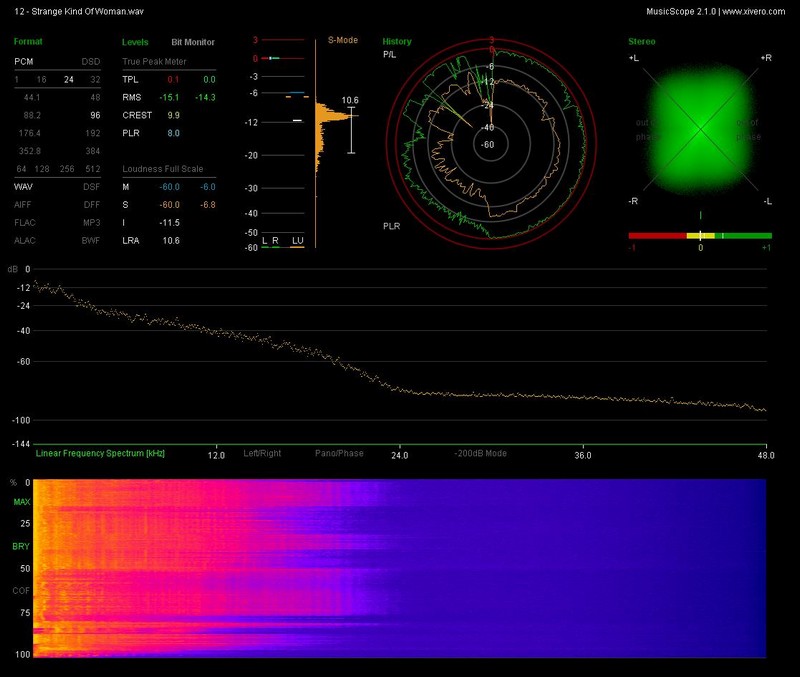Select the MAX spectrogram color option
This screenshot has height=677, width=800.
tap(22, 502)
